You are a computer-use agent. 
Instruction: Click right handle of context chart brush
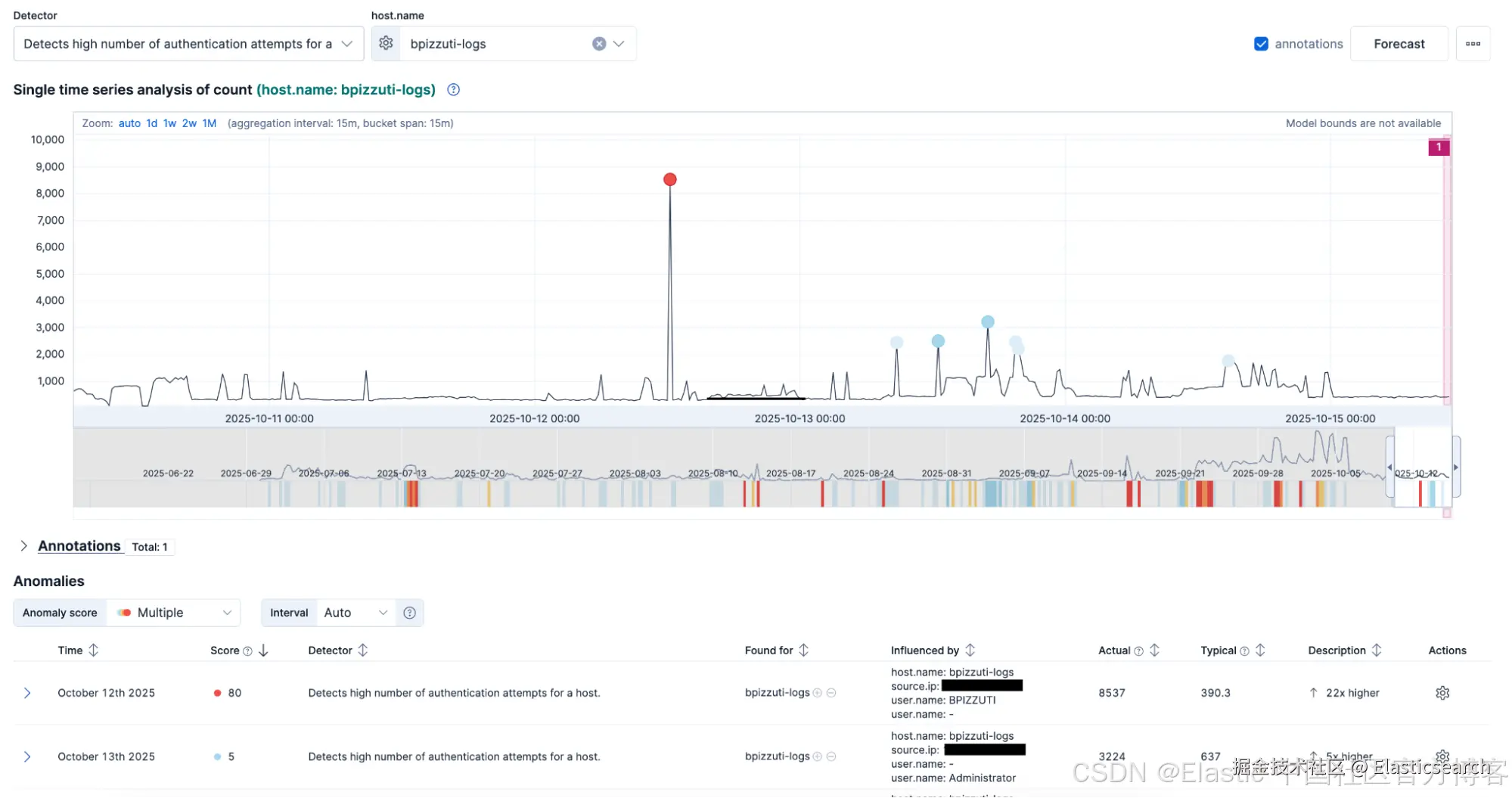point(1455,467)
